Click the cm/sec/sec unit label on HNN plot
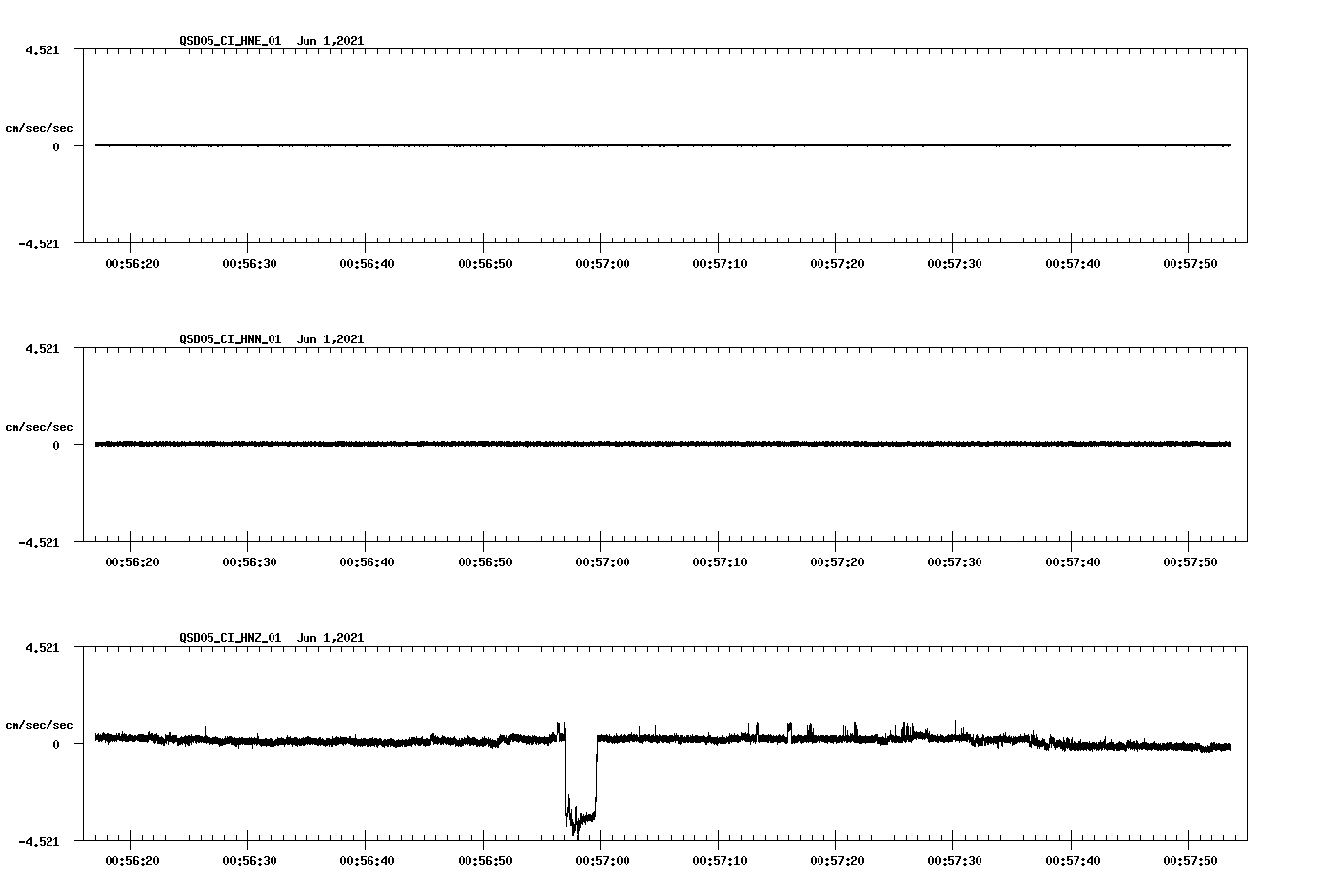Image resolution: width=1317 pixels, height=896 pixels. 39,427
